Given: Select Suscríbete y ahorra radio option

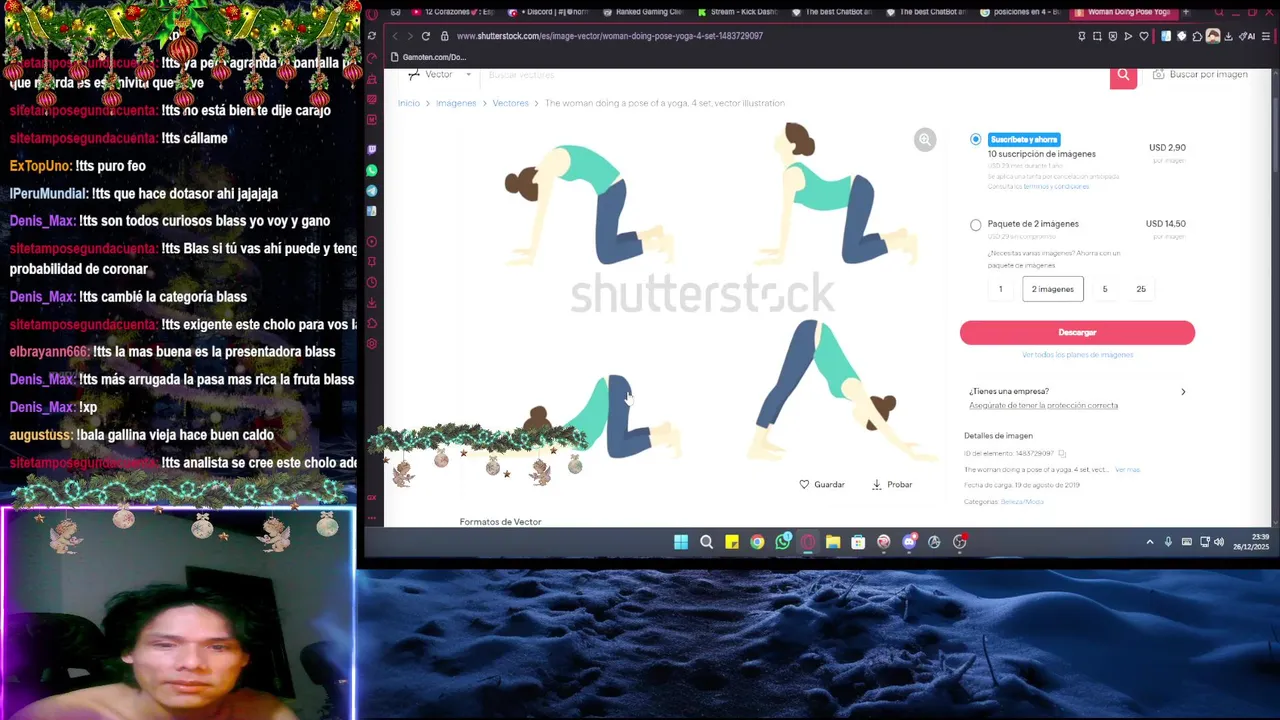Looking at the screenshot, I should 976,139.
